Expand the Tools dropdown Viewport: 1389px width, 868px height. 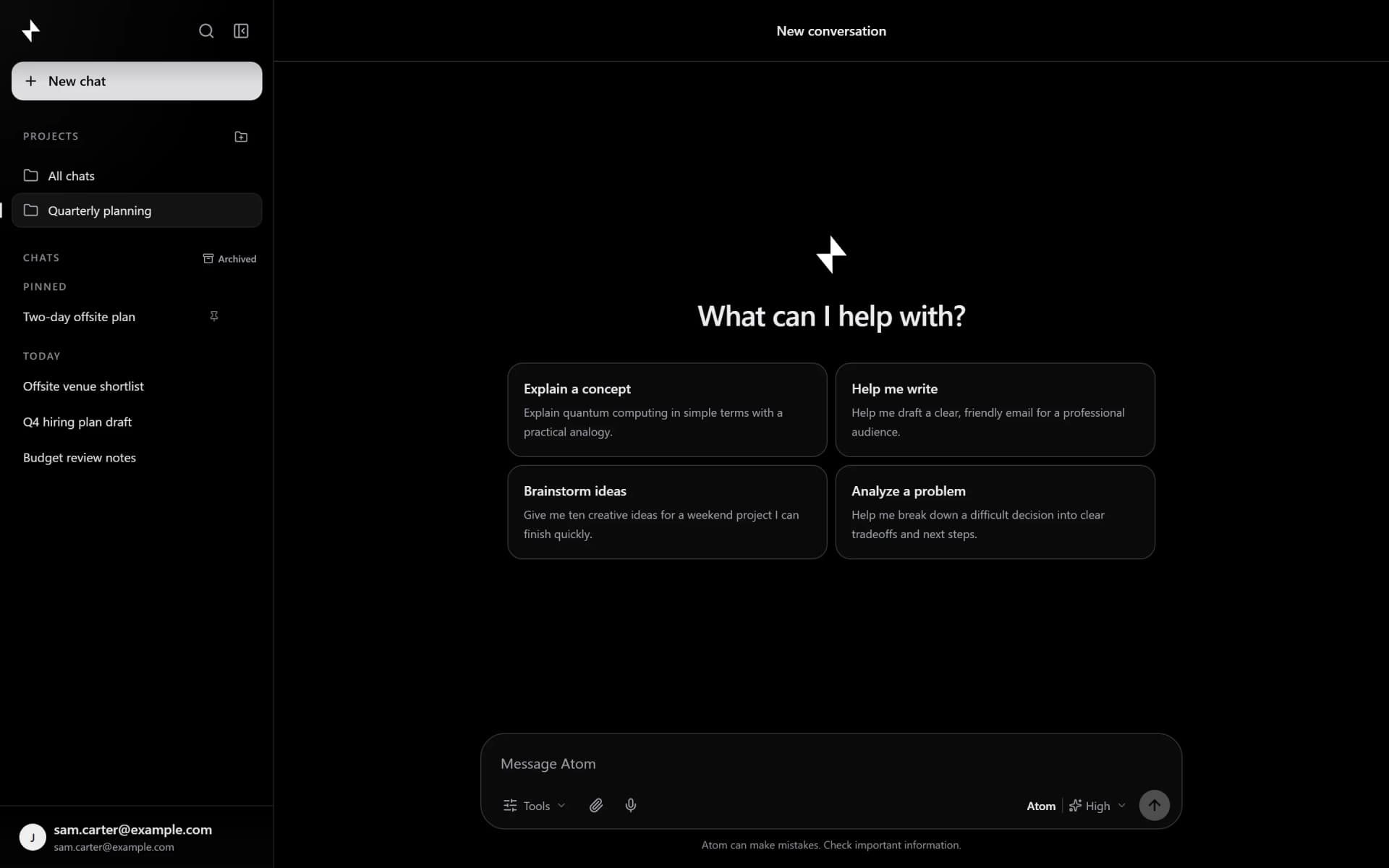coord(535,806)
